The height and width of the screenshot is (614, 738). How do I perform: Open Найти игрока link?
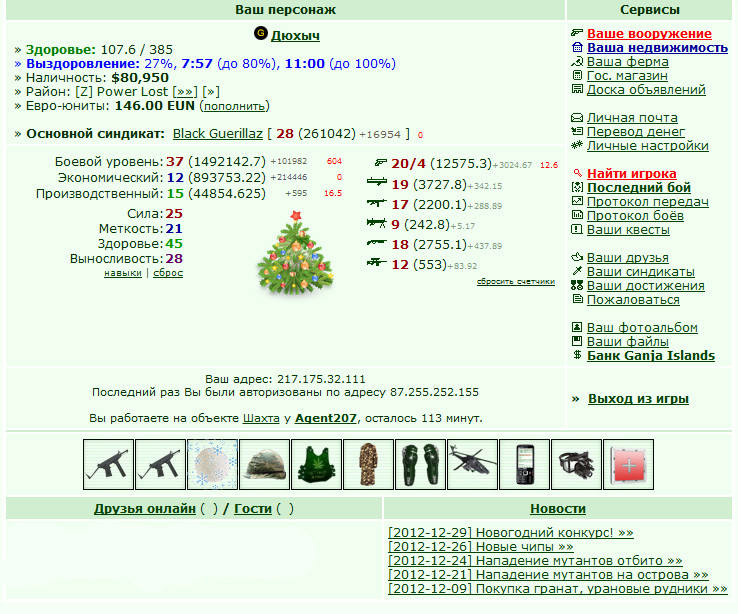click(x=632, y=174)
